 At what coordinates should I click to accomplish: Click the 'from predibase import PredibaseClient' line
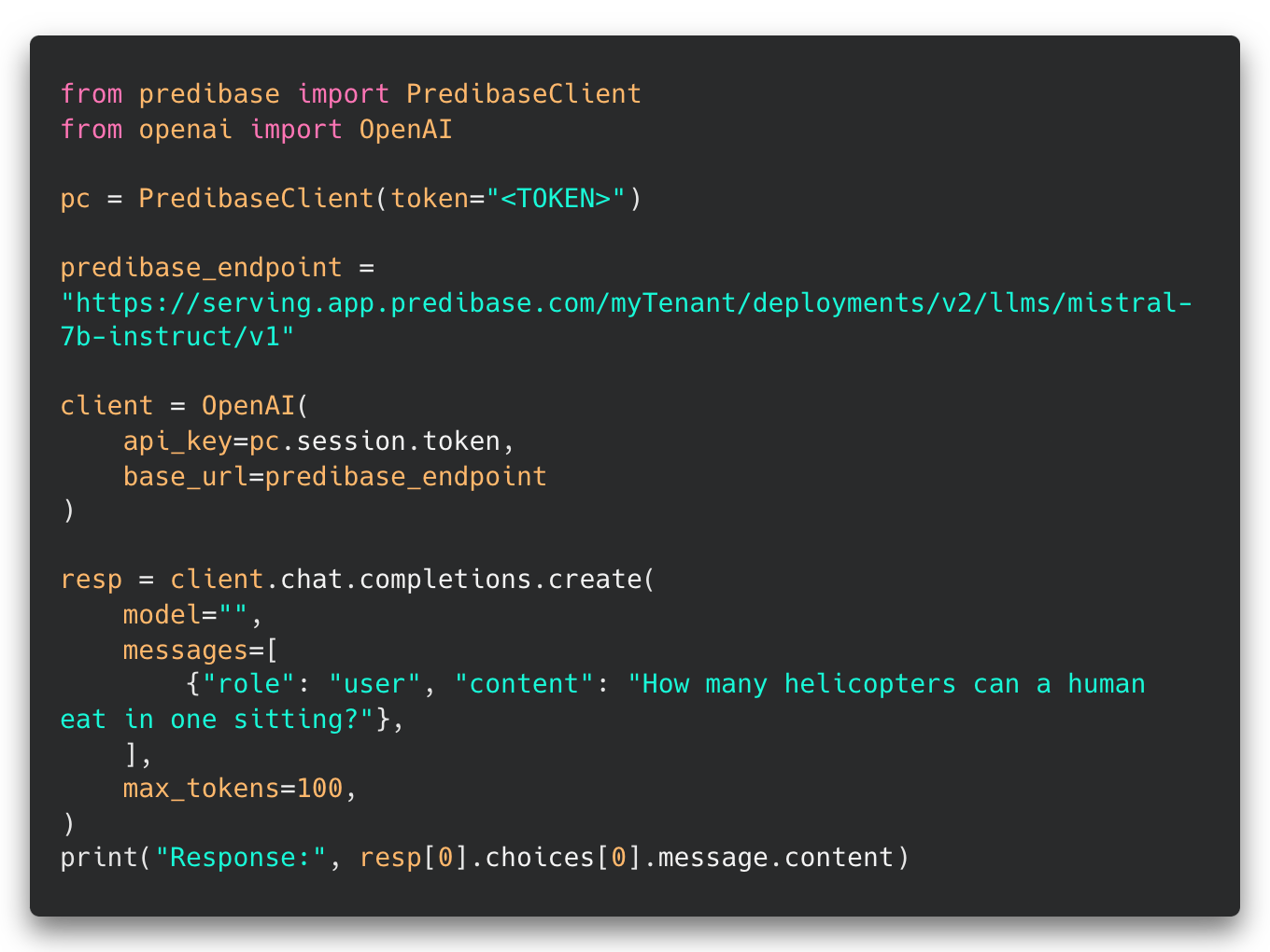pyautogui.click(x=350, y=94)
